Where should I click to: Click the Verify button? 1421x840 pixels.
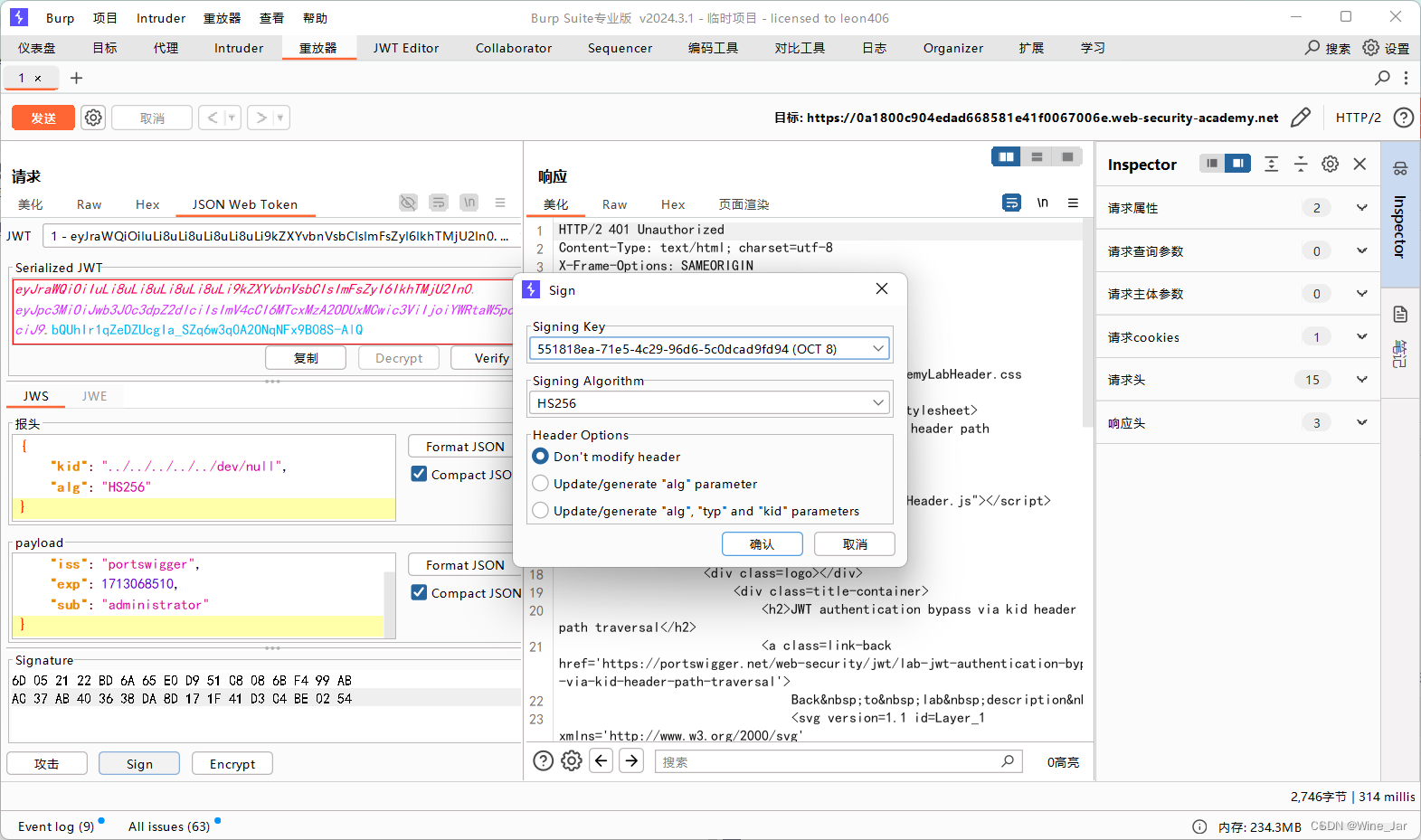(486, 358)
